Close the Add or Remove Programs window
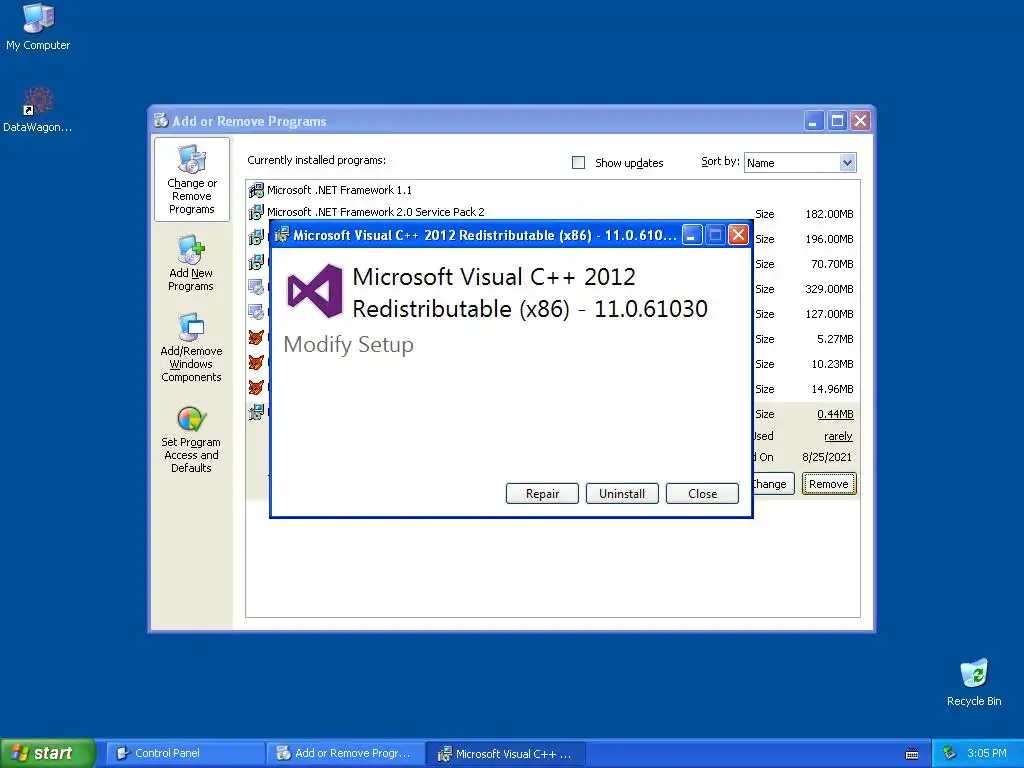Screen dimensions: 1024x768 [x=861, y=120]
